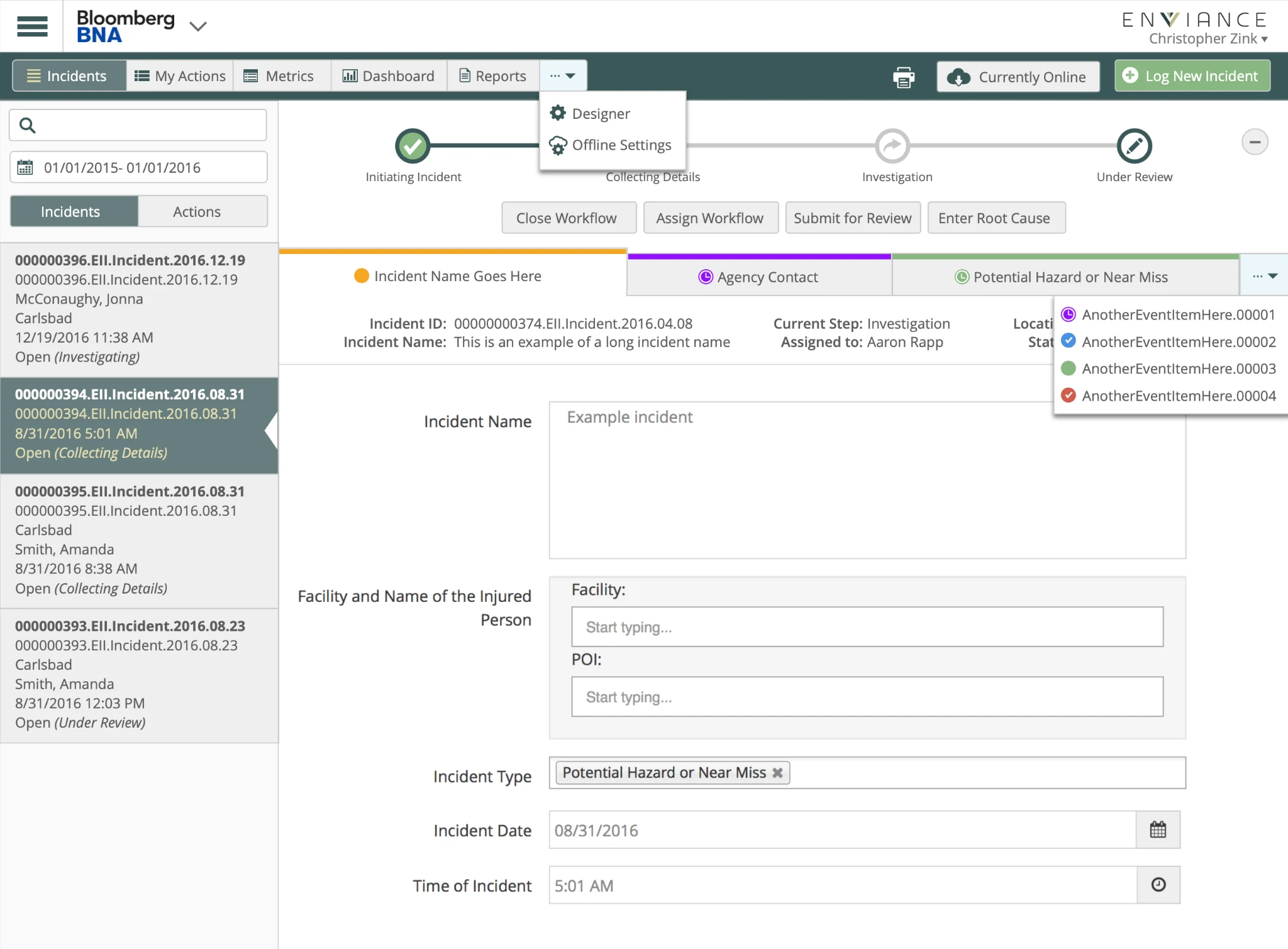Click the orange status dot on Incident tab
The image size is (1288, 949).
(x=362, y=275)
